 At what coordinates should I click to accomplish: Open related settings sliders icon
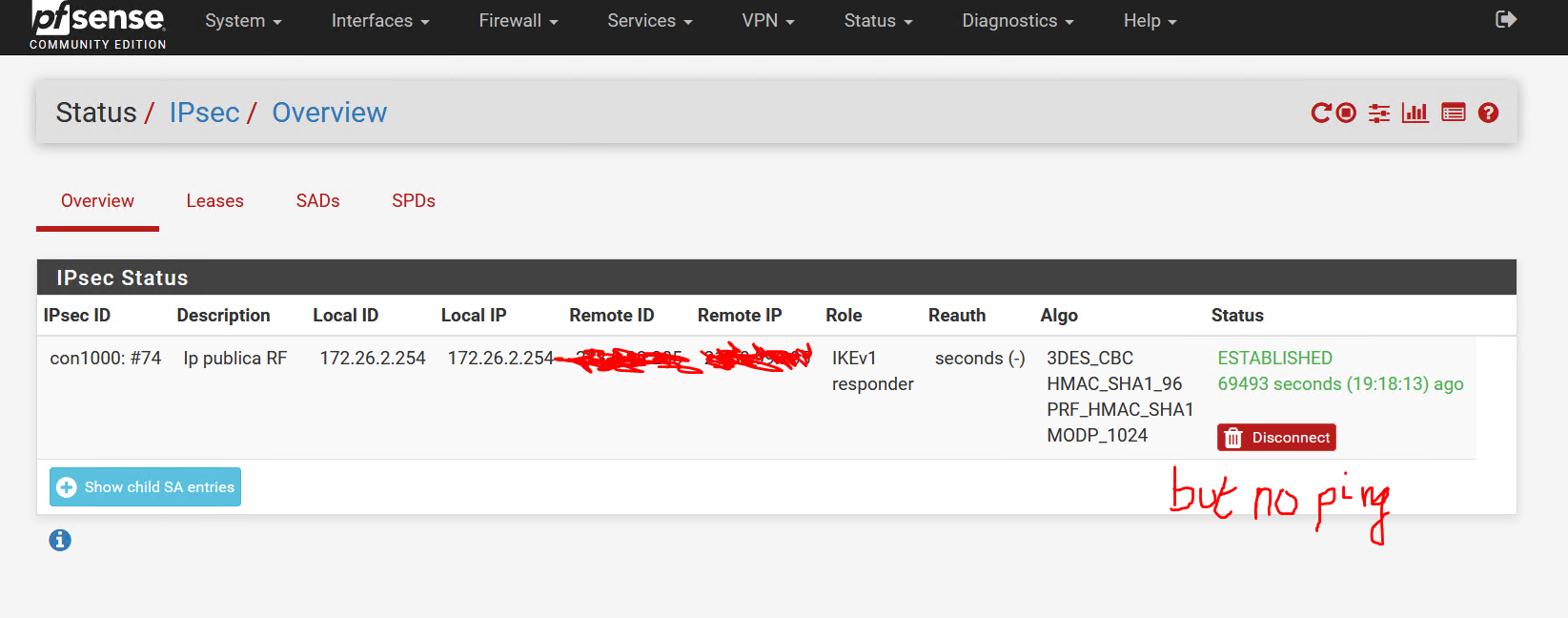click(x=1379, y=113)
